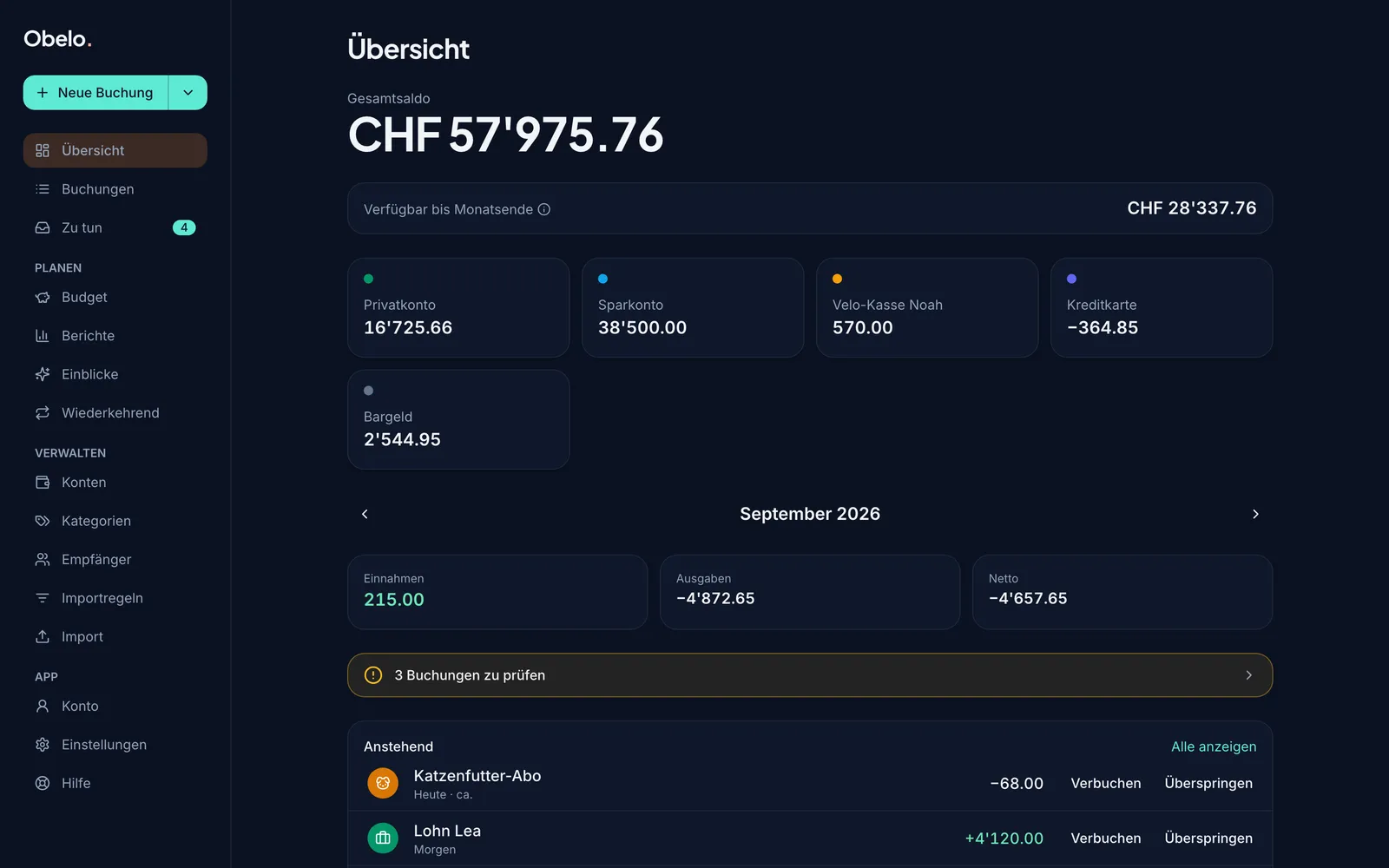Go to next month after September 2026

[x=1255, y=514]
